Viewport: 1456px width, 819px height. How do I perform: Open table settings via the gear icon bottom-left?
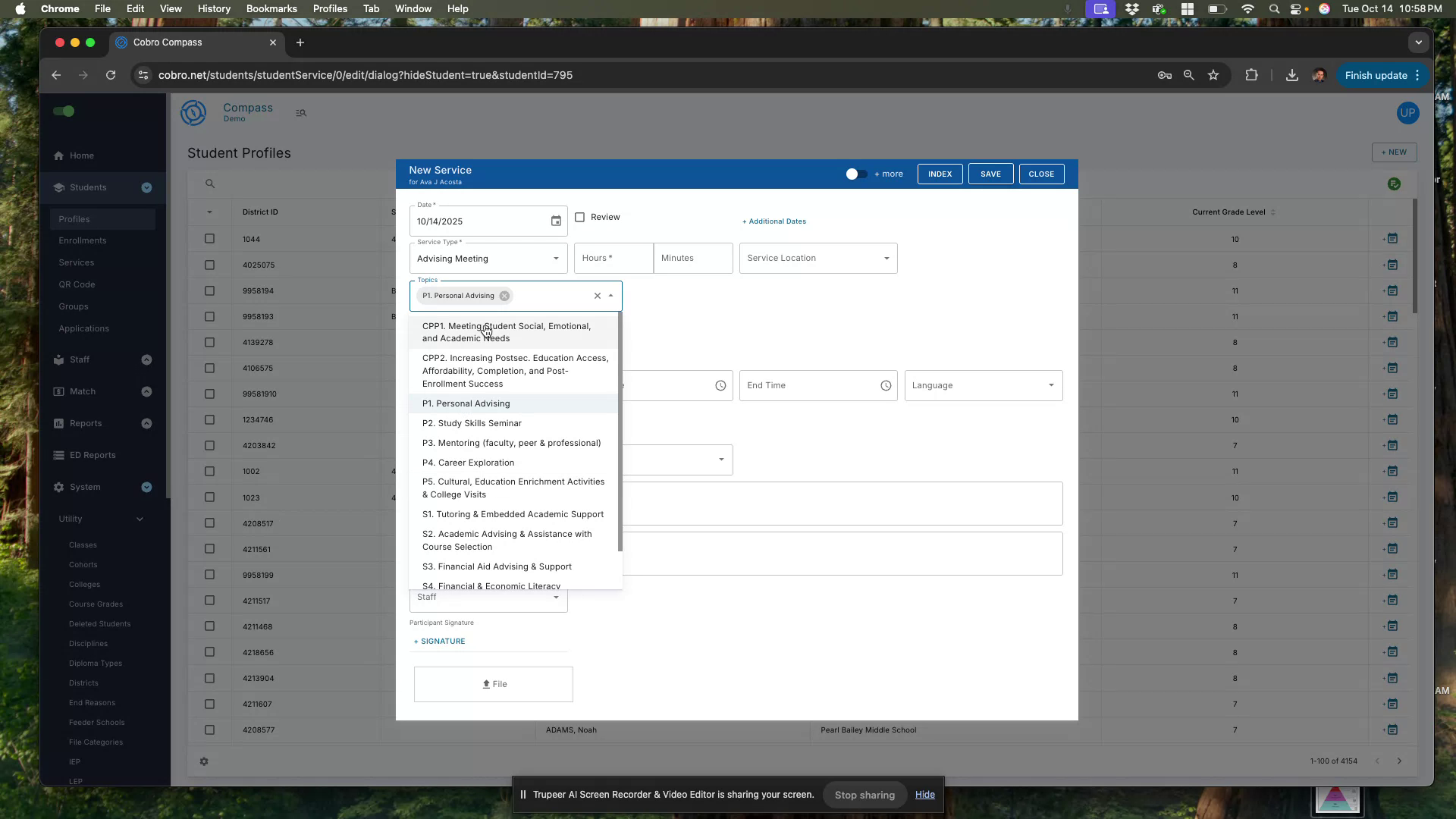pyautogui.click(x=204, y=761)
